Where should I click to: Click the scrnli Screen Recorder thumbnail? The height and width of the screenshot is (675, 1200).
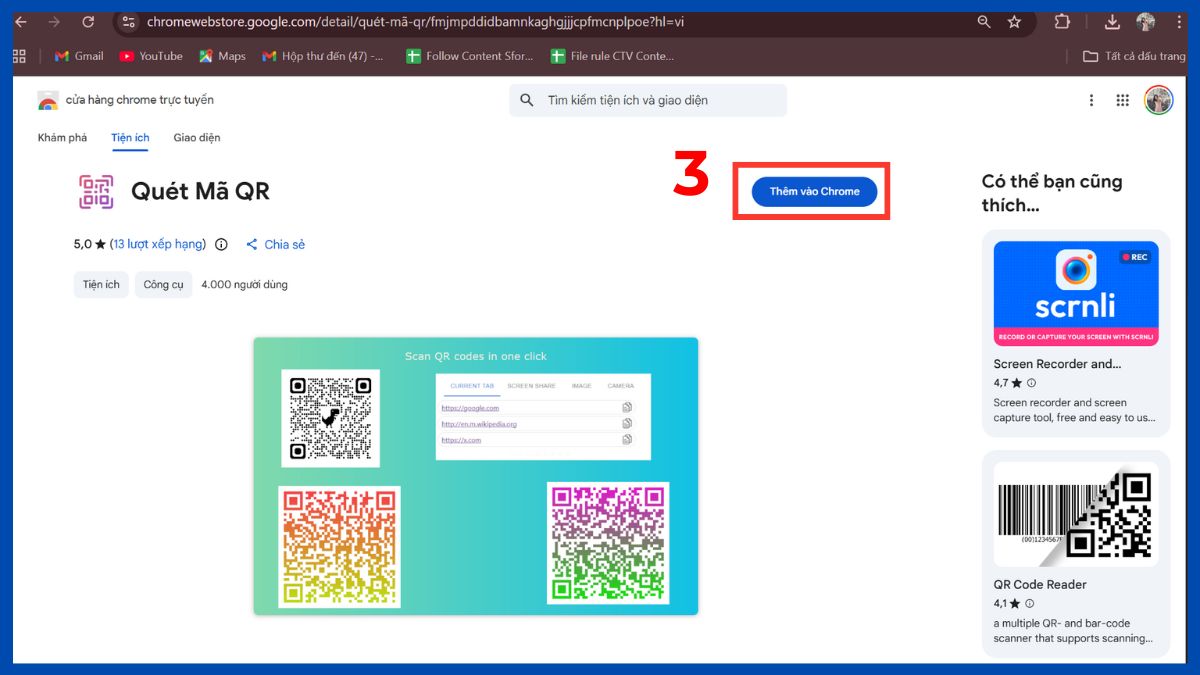point(1075,293)
